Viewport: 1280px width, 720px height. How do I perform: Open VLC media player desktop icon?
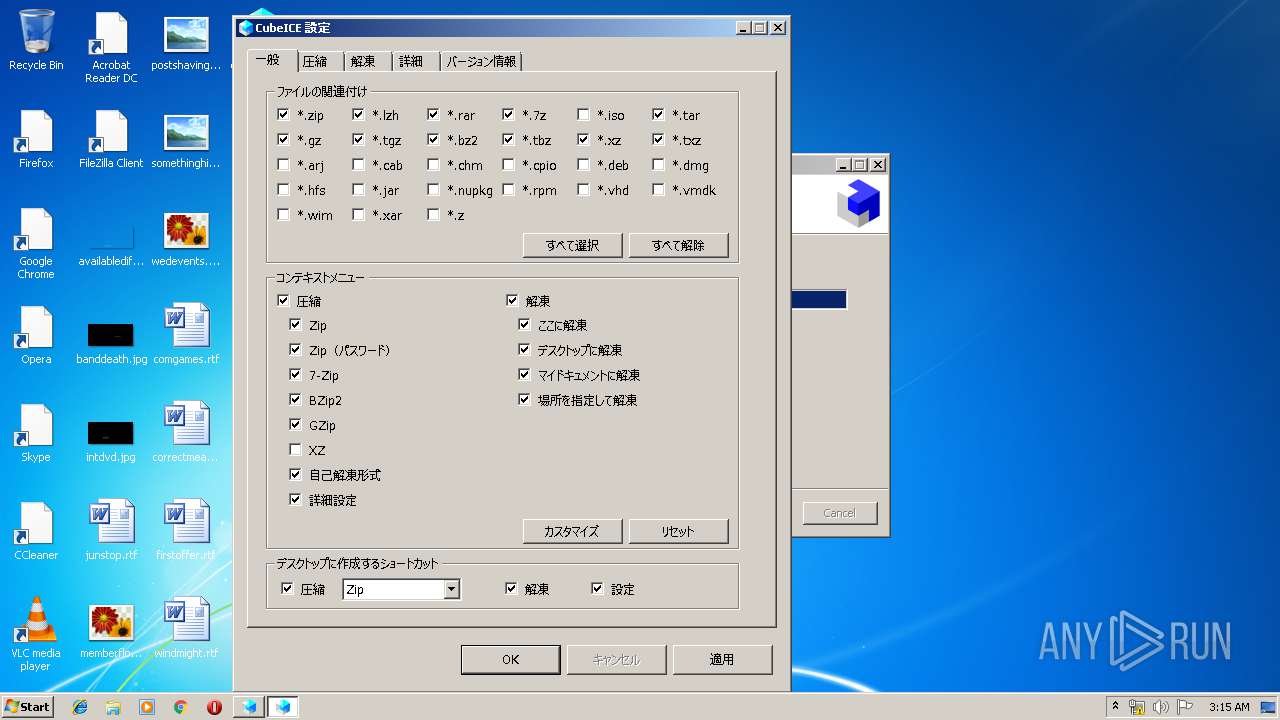[x=36, y=635]
